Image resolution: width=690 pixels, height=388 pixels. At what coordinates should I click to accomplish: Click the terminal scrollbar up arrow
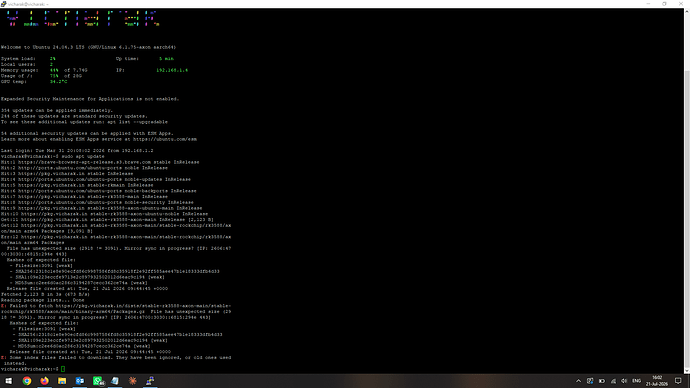click(687, 11)
